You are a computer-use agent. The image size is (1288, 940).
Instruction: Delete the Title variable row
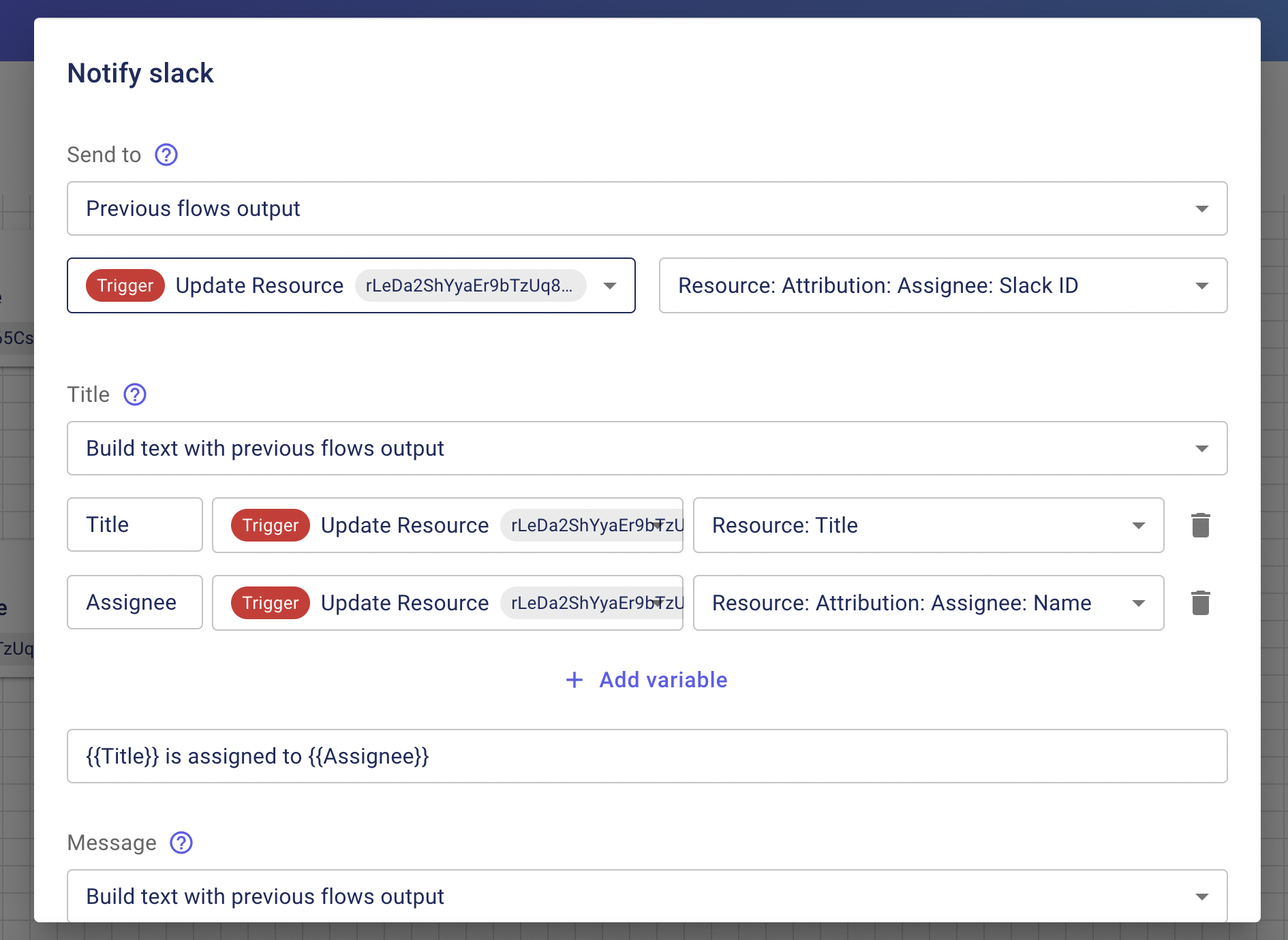[x=1200, y=525]
